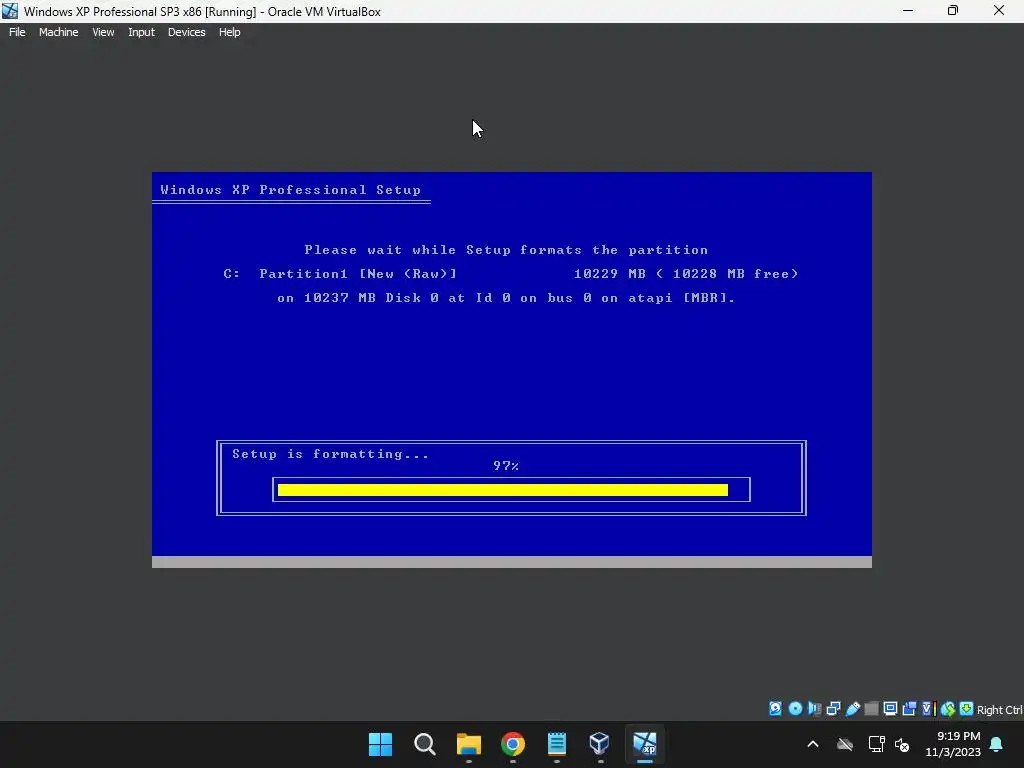Minimize the VirtualBox window
Image resolution: width=1024 pixels, height=768 pixels.
pyautogui.click(x=908, y=11)
